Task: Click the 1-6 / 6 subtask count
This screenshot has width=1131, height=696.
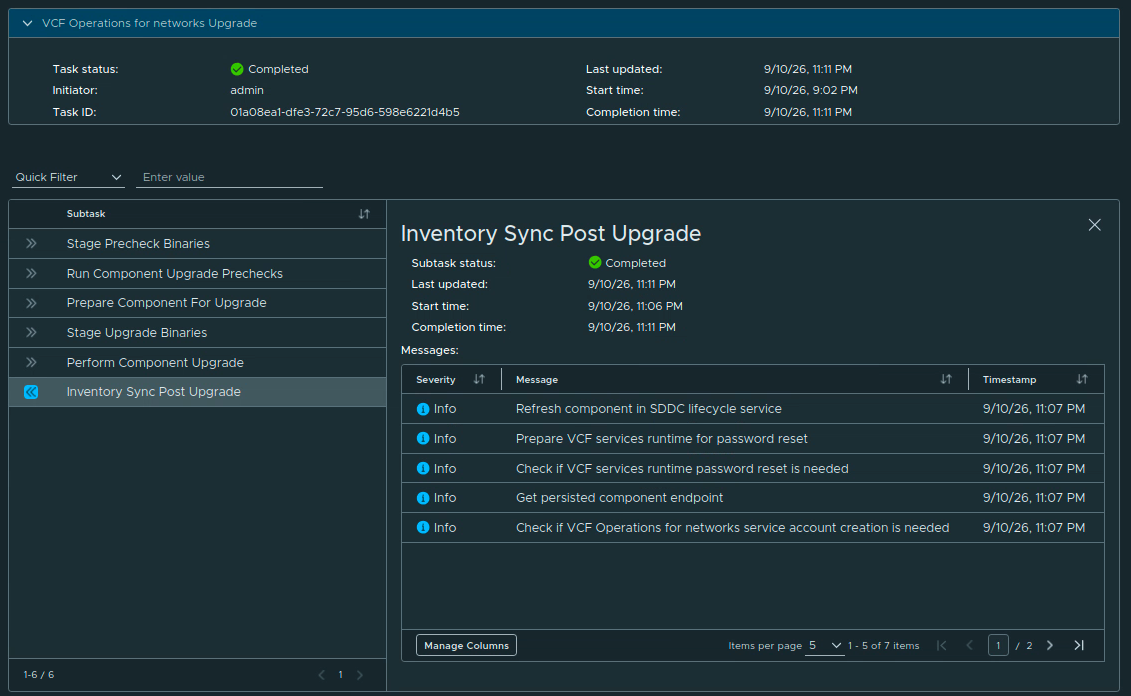Action: (x=39, y=675)
